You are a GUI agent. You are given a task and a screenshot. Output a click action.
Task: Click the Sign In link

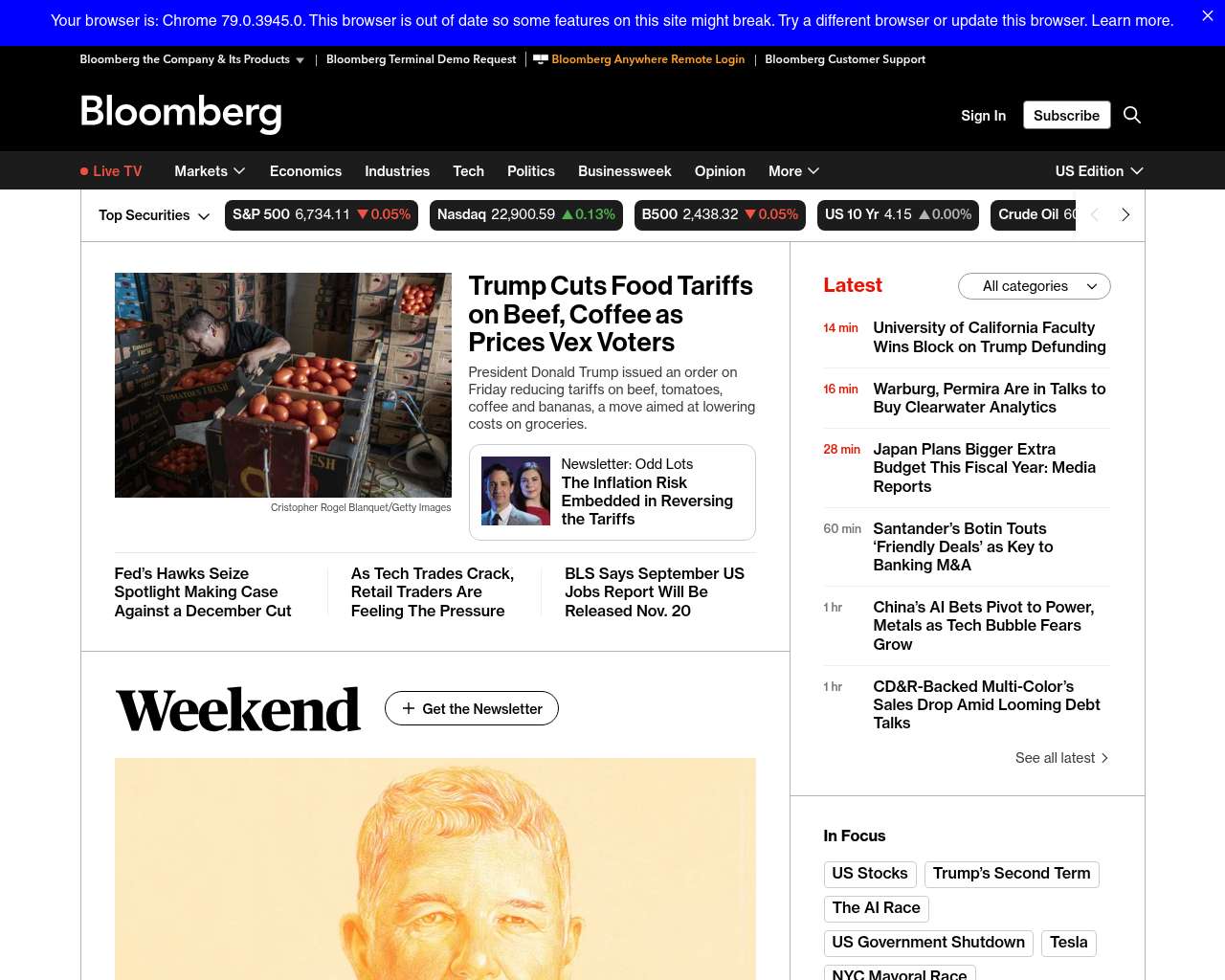(x=983, y=116)
